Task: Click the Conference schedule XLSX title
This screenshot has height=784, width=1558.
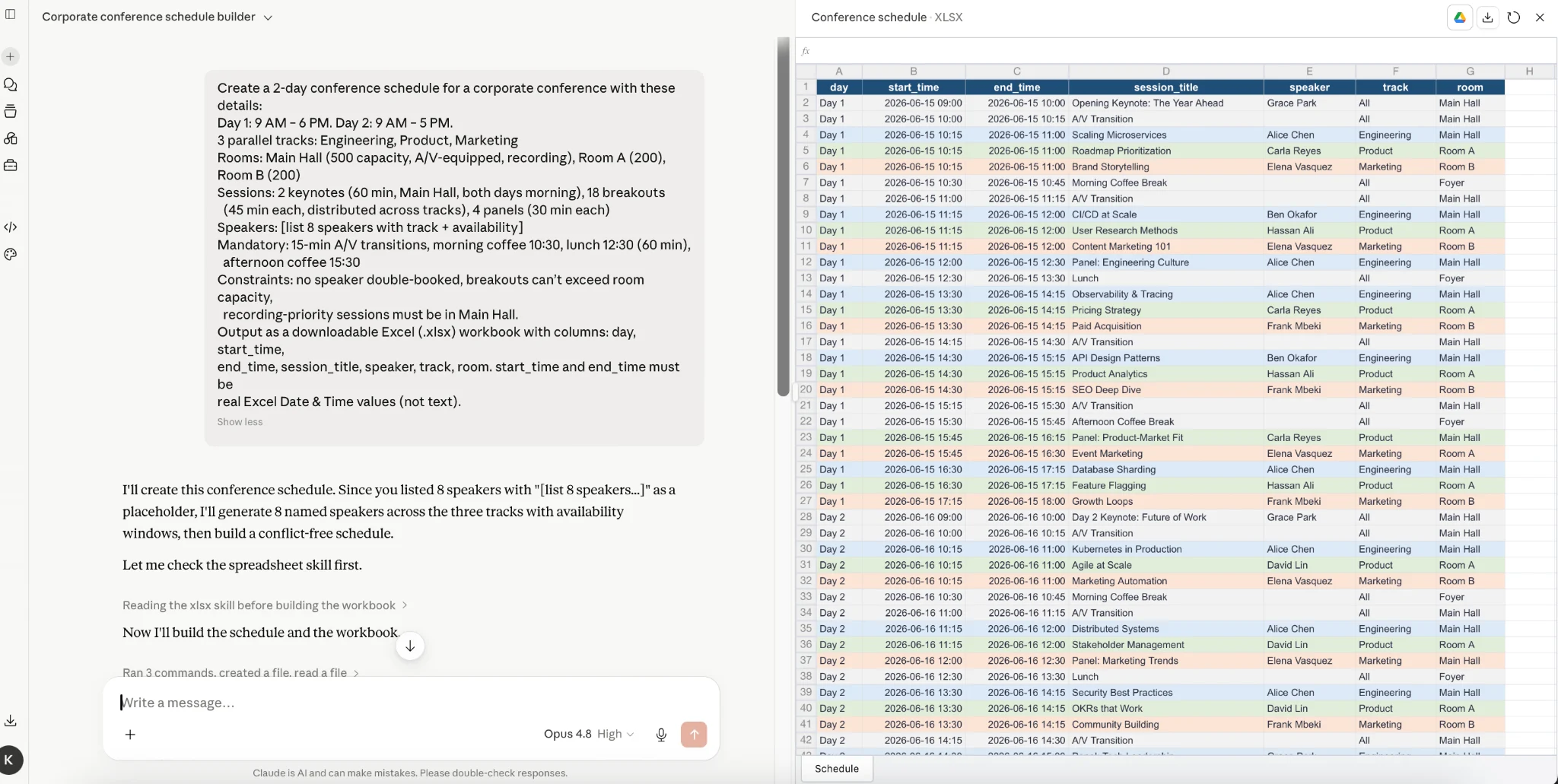Action: [x=886, y=17]
